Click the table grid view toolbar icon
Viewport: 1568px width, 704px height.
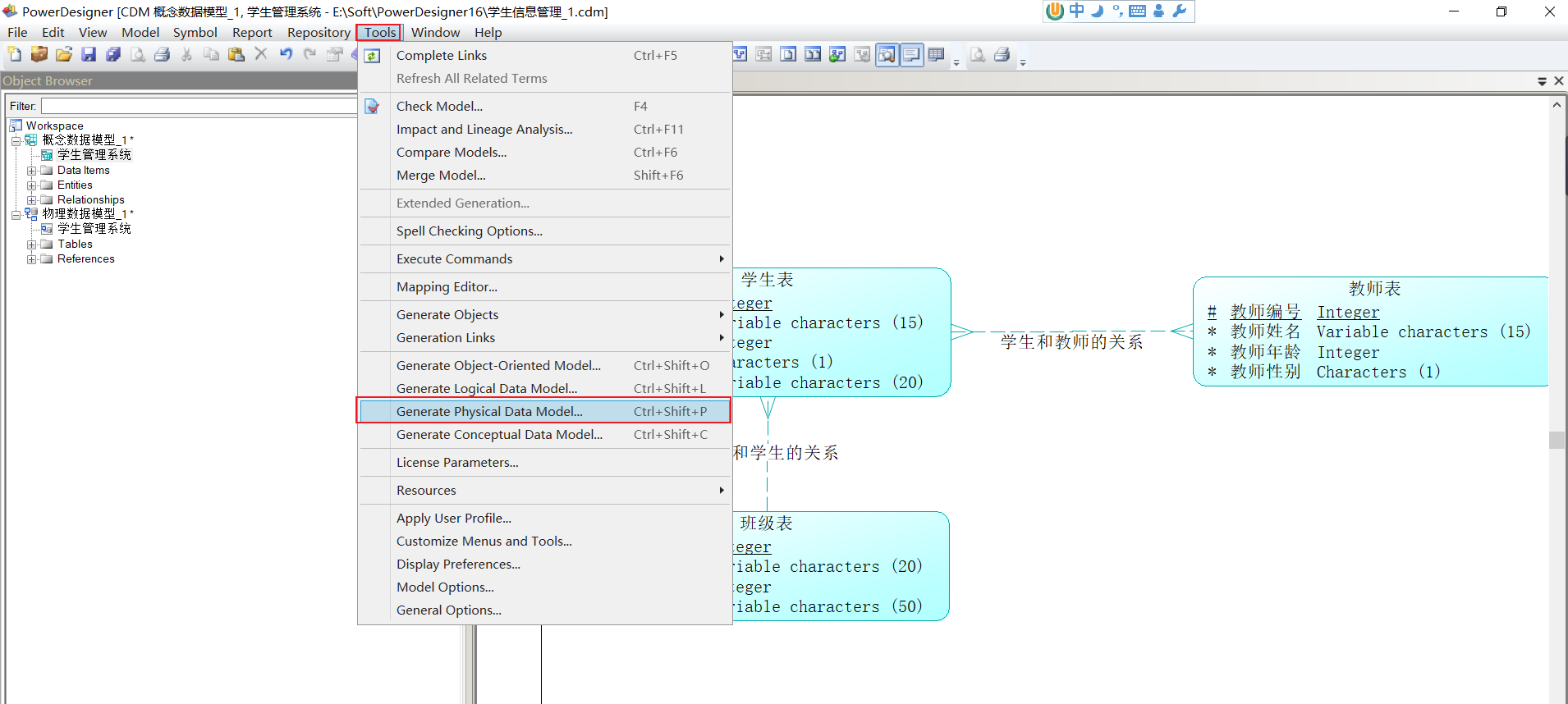point(936,55)
